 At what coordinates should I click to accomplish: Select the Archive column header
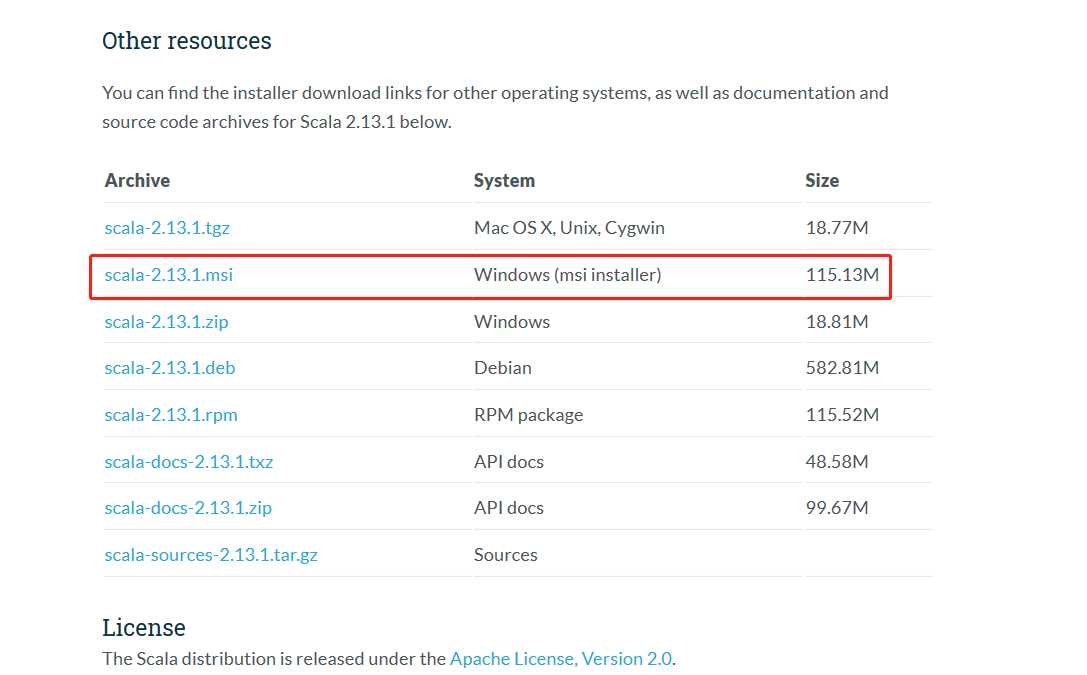(x=137, y=181)
